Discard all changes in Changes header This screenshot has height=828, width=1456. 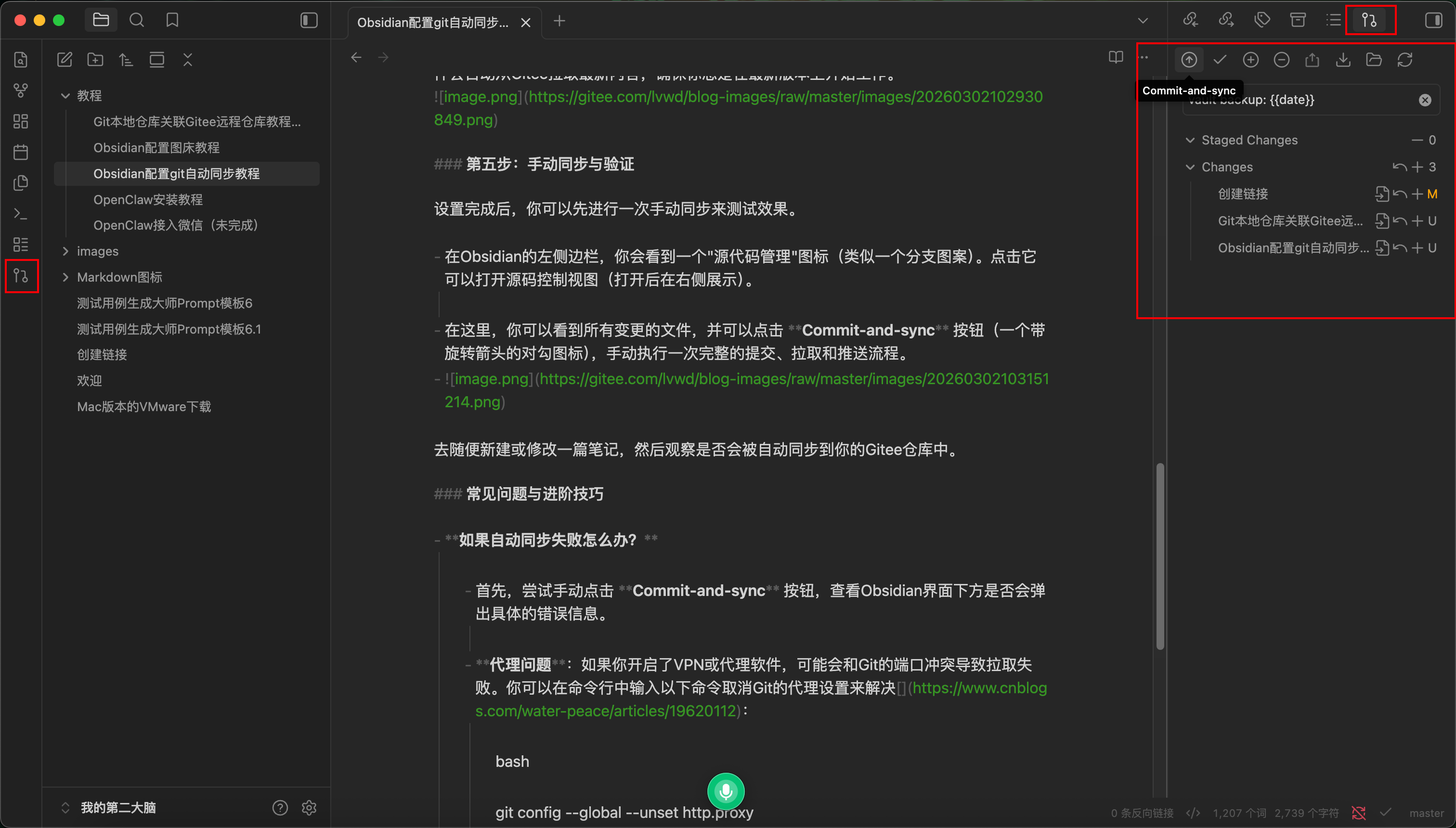click(1400, 167)
